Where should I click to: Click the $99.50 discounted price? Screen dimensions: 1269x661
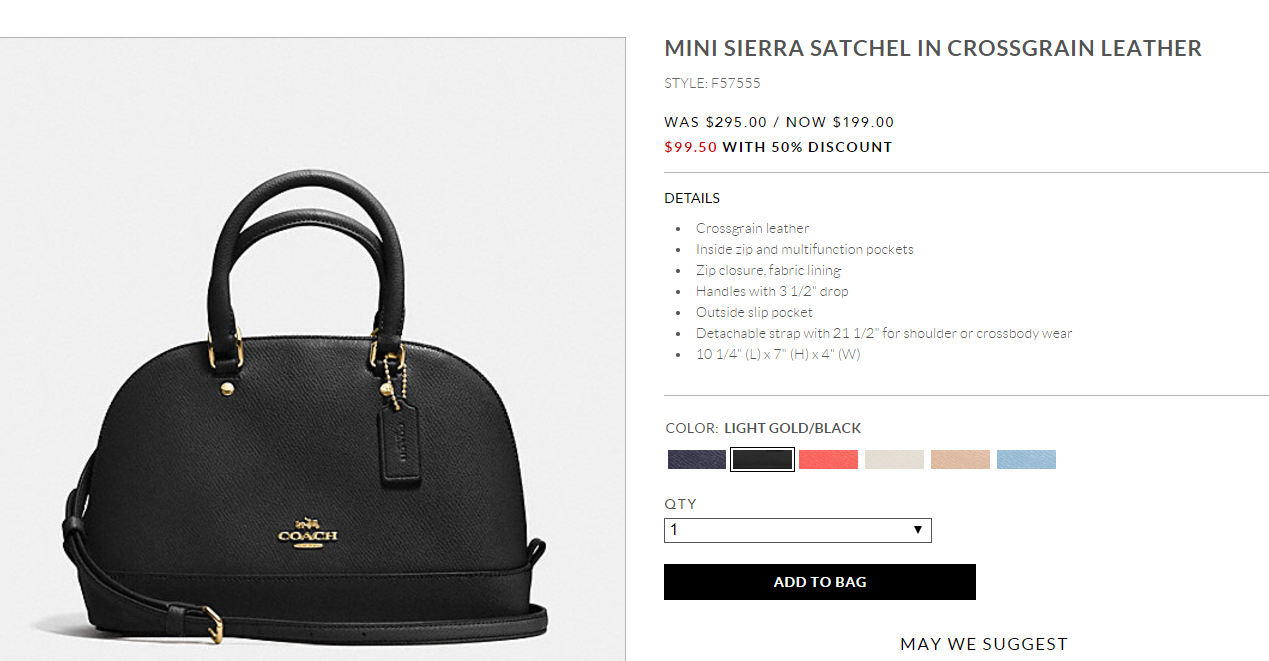point(689,147)
